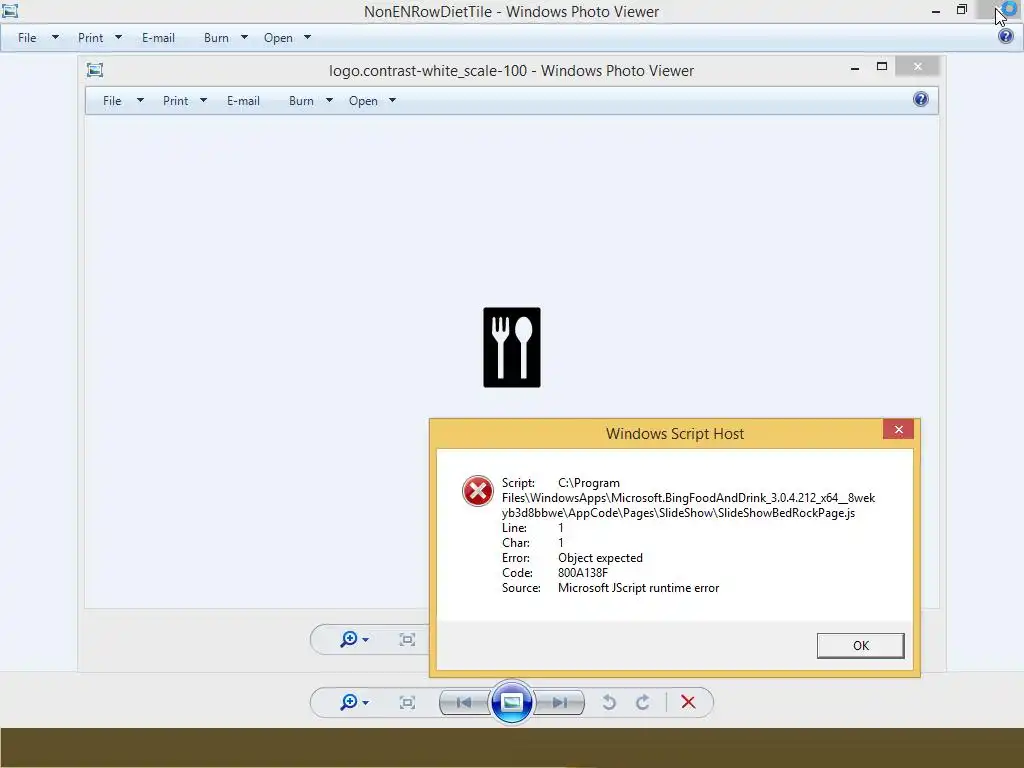Go to previous photo
The width and height of the screenshot is (1024, 768).
point(464,703)
